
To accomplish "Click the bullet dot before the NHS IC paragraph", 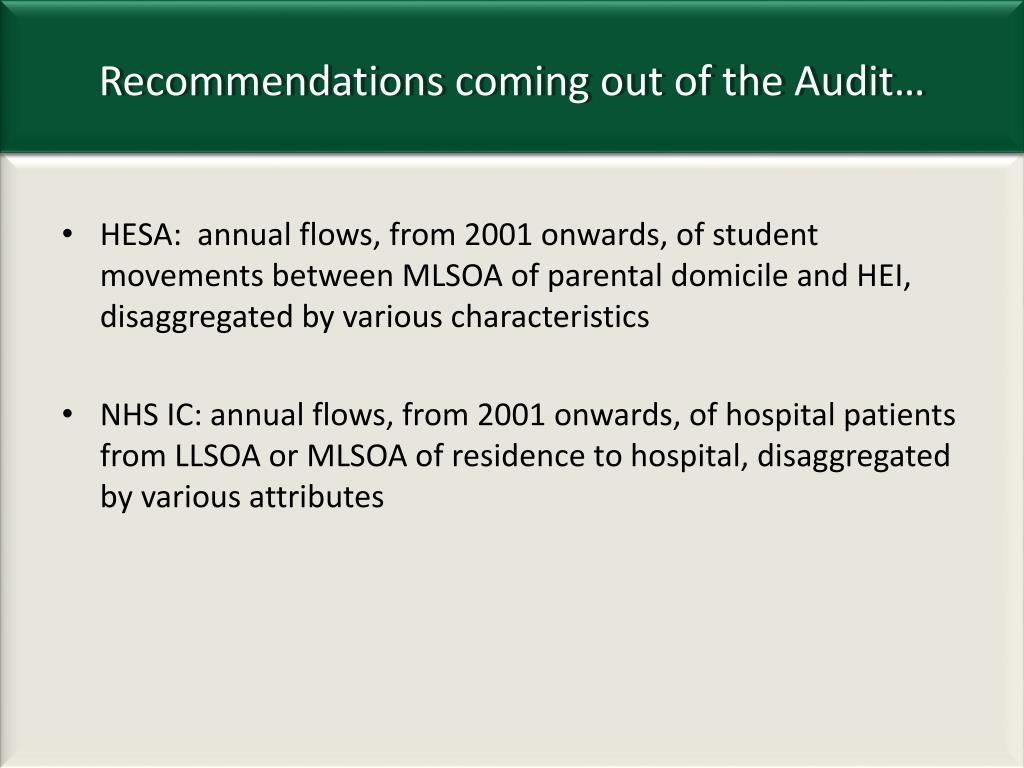I will tap(67, 415).
